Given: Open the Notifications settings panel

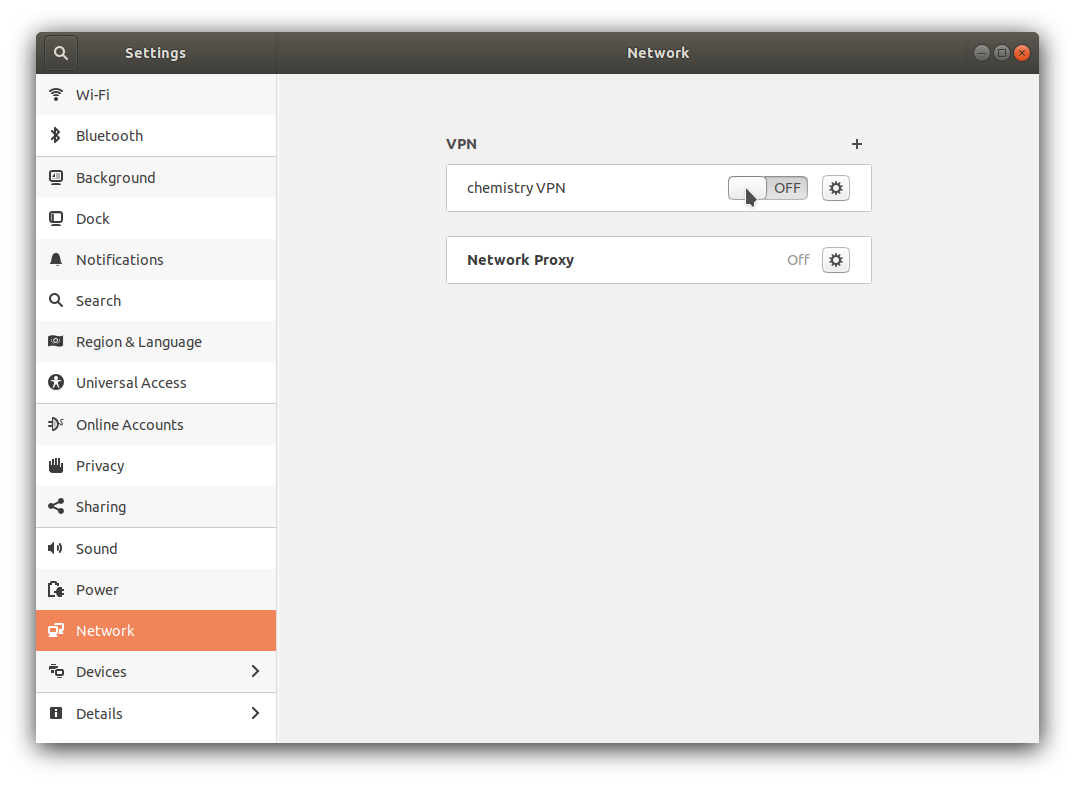Looking at the screenshot, I should [156, 260].
